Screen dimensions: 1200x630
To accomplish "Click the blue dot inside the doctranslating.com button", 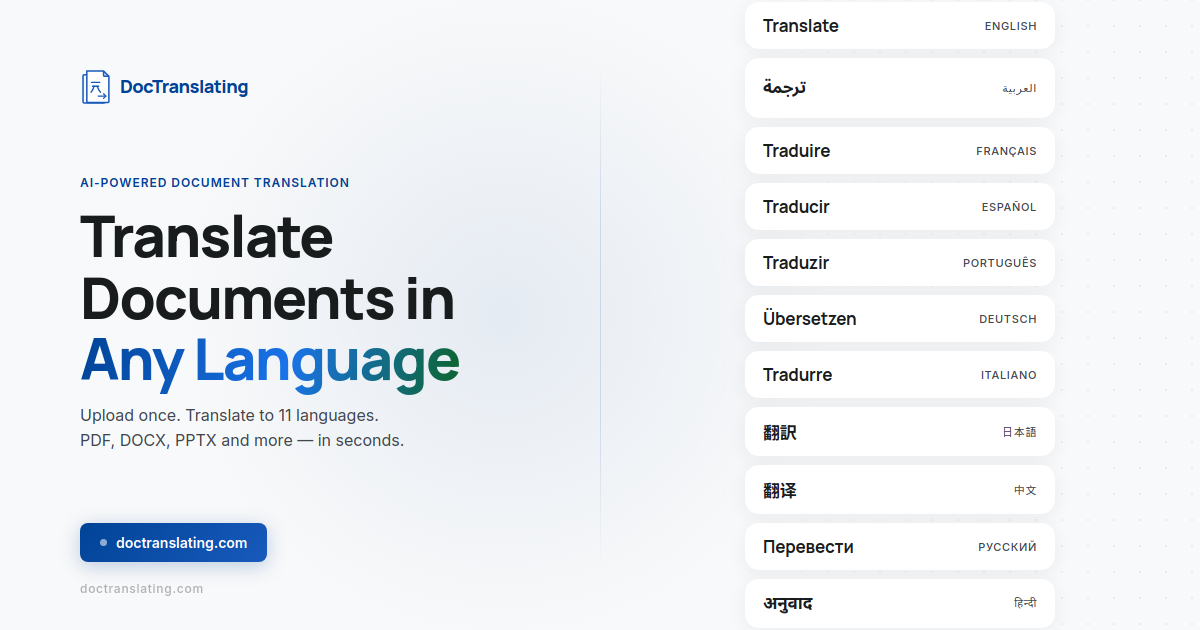I will pyautogui.click(x=101, y=542).
